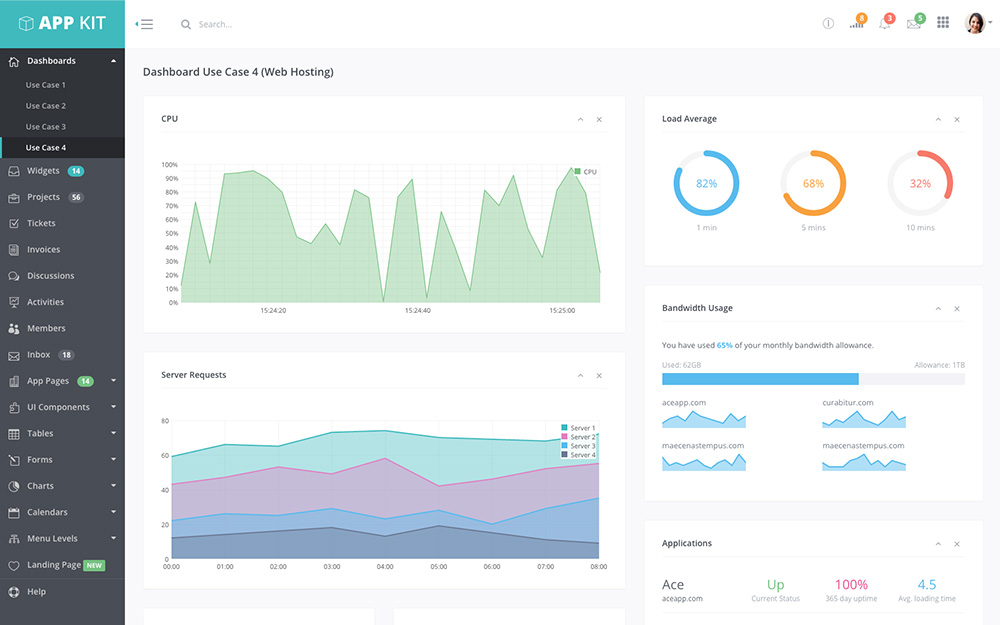Toggle the CPU series legend item
Viewport: 1000px width, 625px height.
tap(586, 172)
